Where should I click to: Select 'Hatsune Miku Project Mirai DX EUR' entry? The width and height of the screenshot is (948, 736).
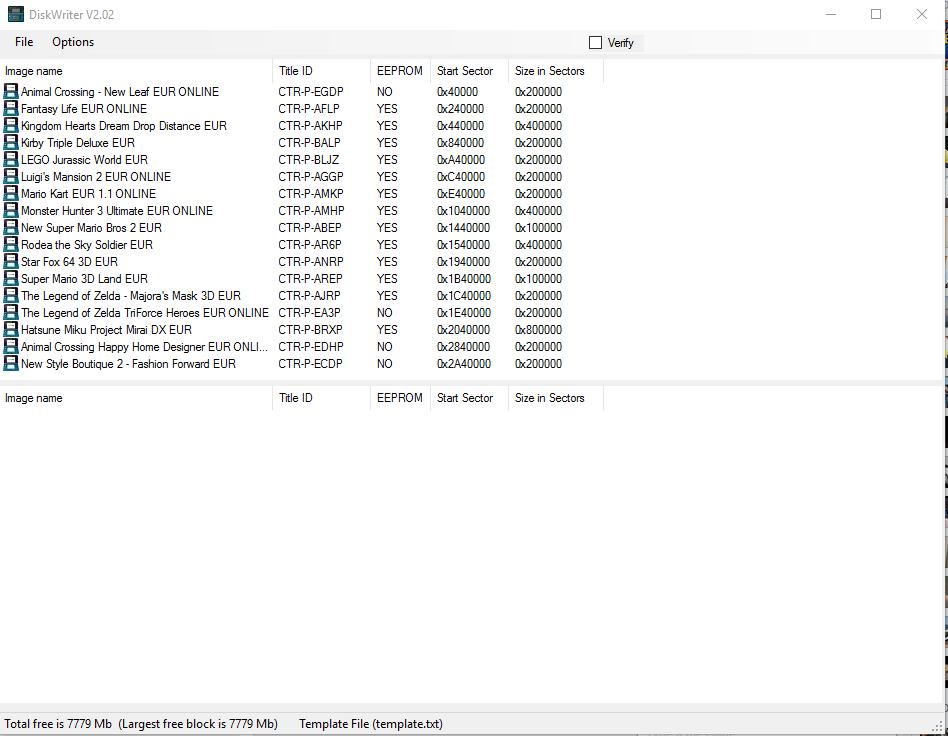[106, 329]
